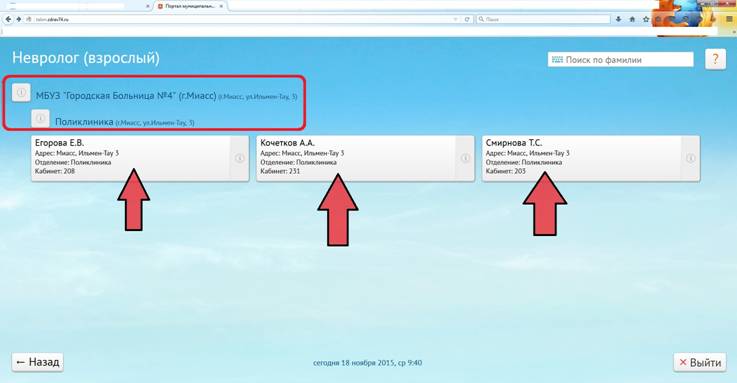The height and width of the screenshot is (383, 737).
Task: Open the browser downloads arrow icon
Action: [619, 19]
